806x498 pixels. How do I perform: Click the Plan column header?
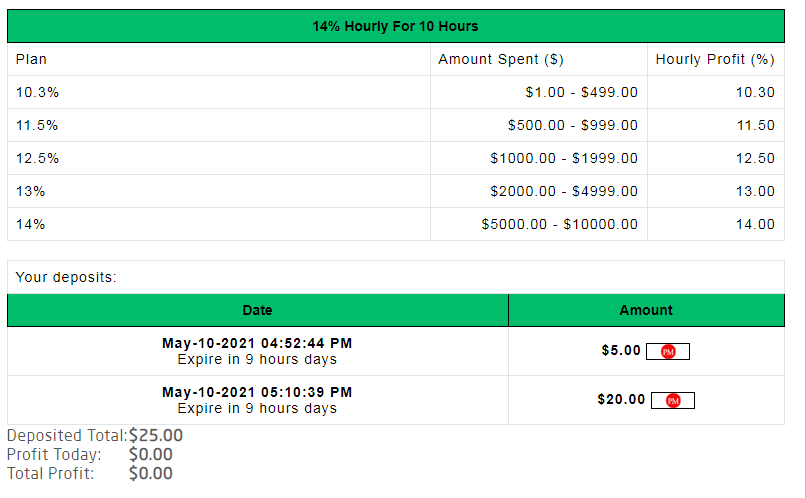click(x=31, y=59)
